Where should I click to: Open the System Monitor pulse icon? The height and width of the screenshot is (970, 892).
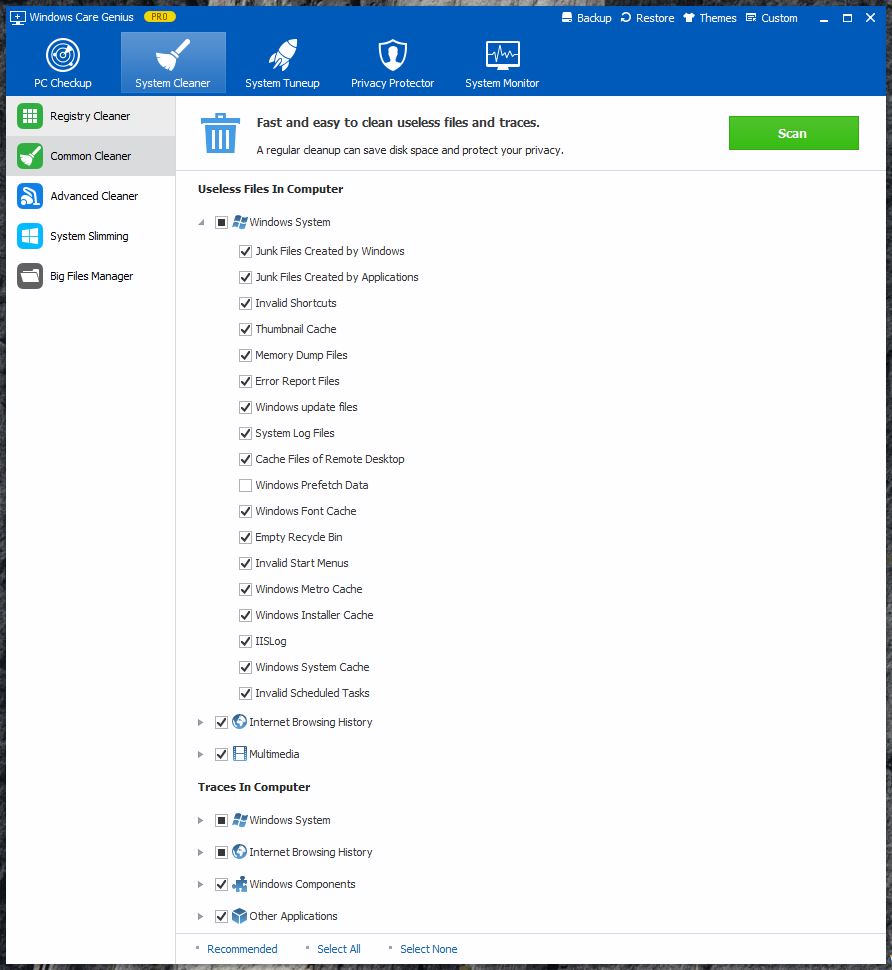click(x=502, y=54)
